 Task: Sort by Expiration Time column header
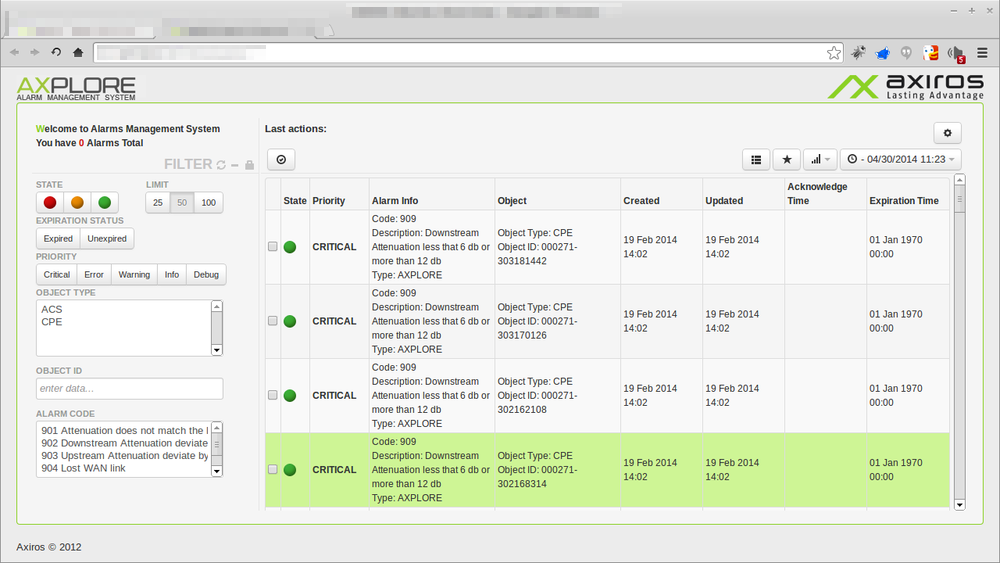click(904, 201)
